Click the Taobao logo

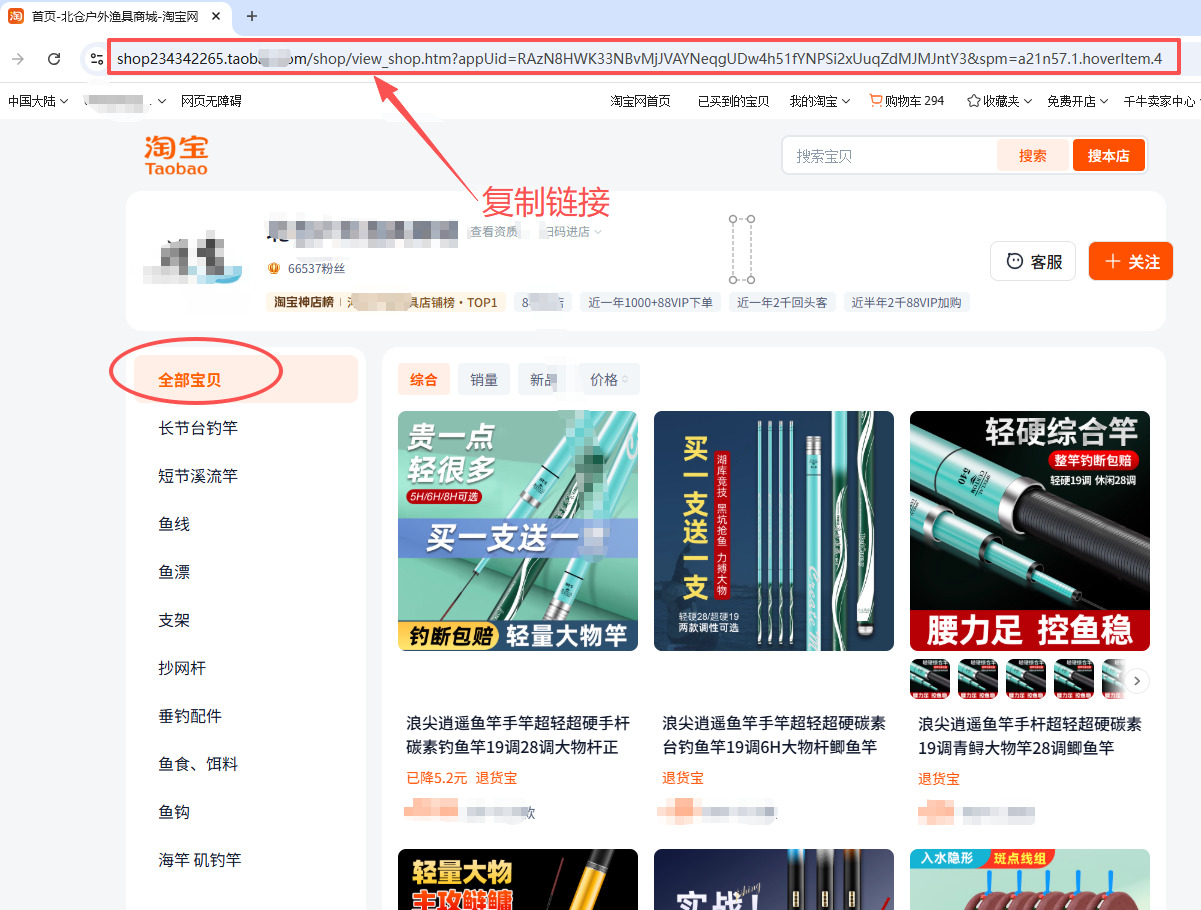point(176,155)
